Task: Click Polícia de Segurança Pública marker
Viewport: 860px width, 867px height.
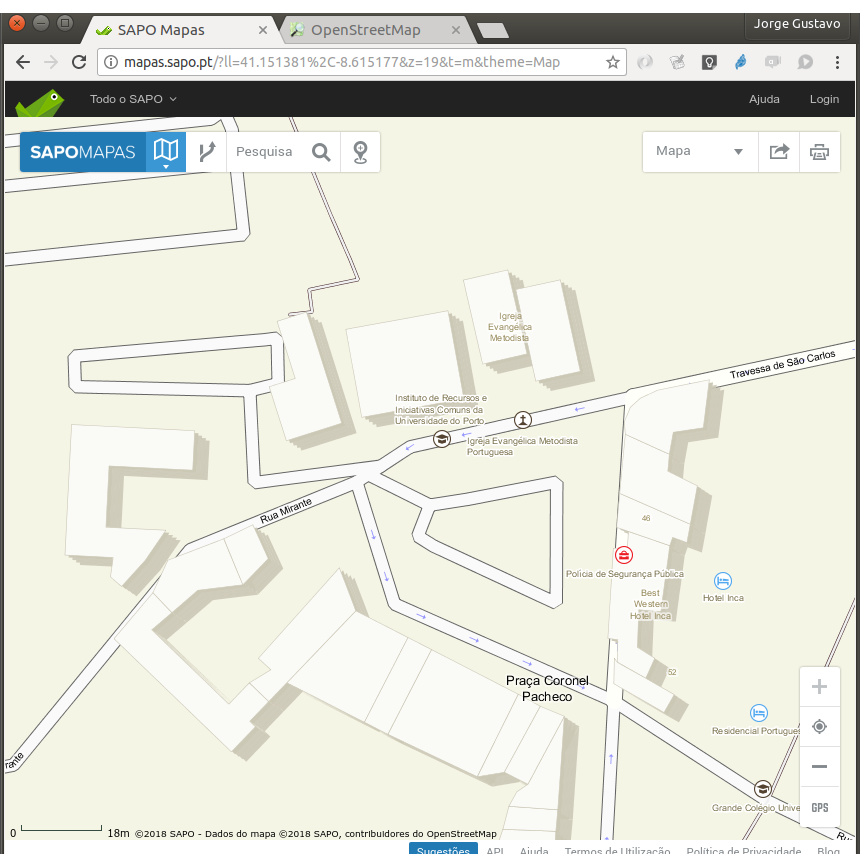Action: tap(624, 555)
